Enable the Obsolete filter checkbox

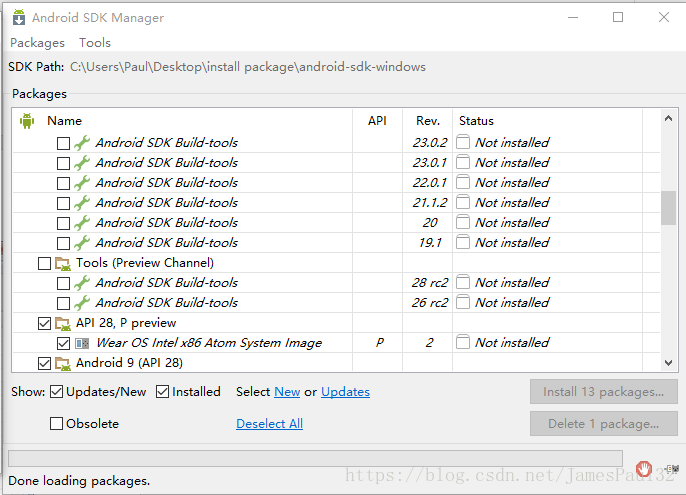[56, 424]
